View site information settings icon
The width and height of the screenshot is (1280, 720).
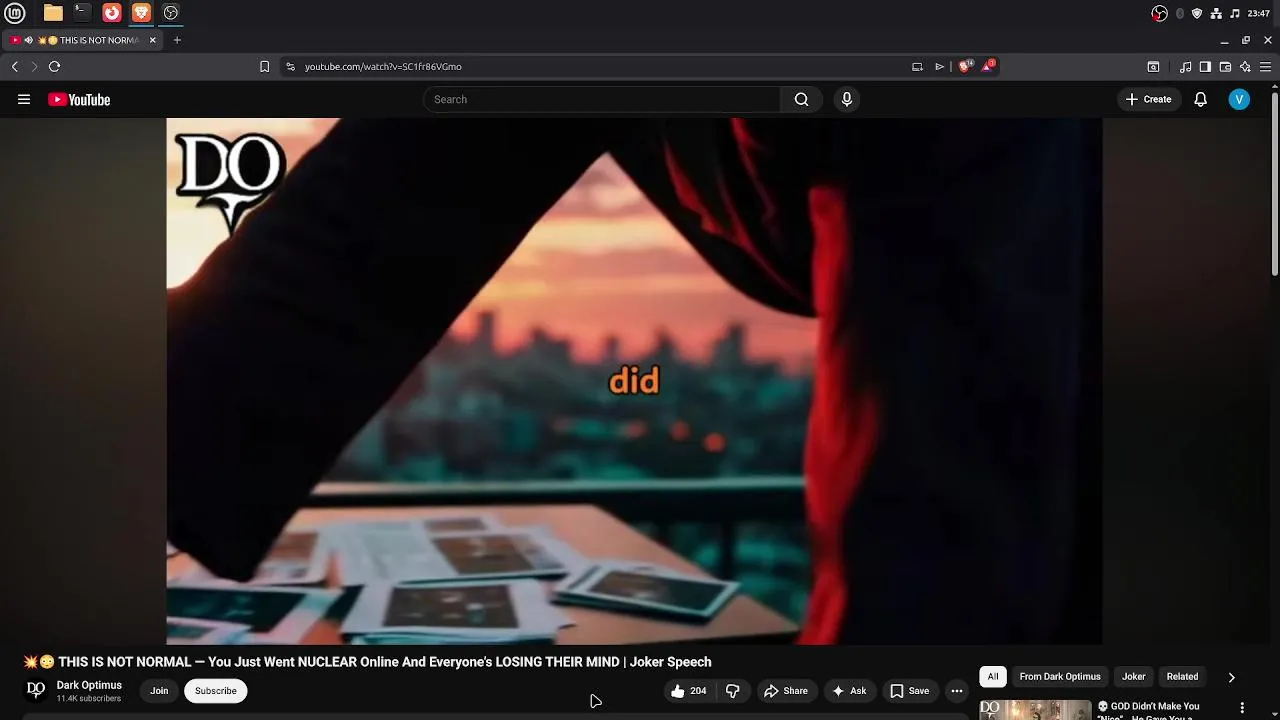click(x=290, y=66)
